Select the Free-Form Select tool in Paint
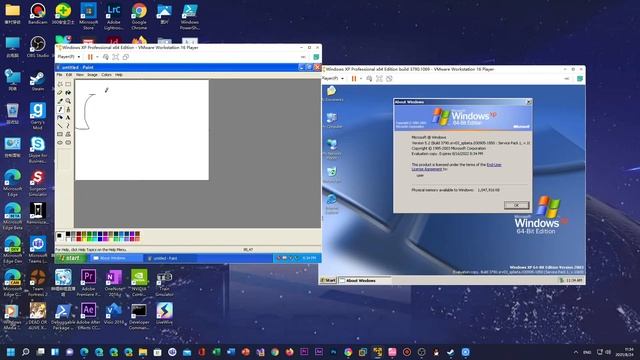Screen dimensions: 640x360 [60, 84]
